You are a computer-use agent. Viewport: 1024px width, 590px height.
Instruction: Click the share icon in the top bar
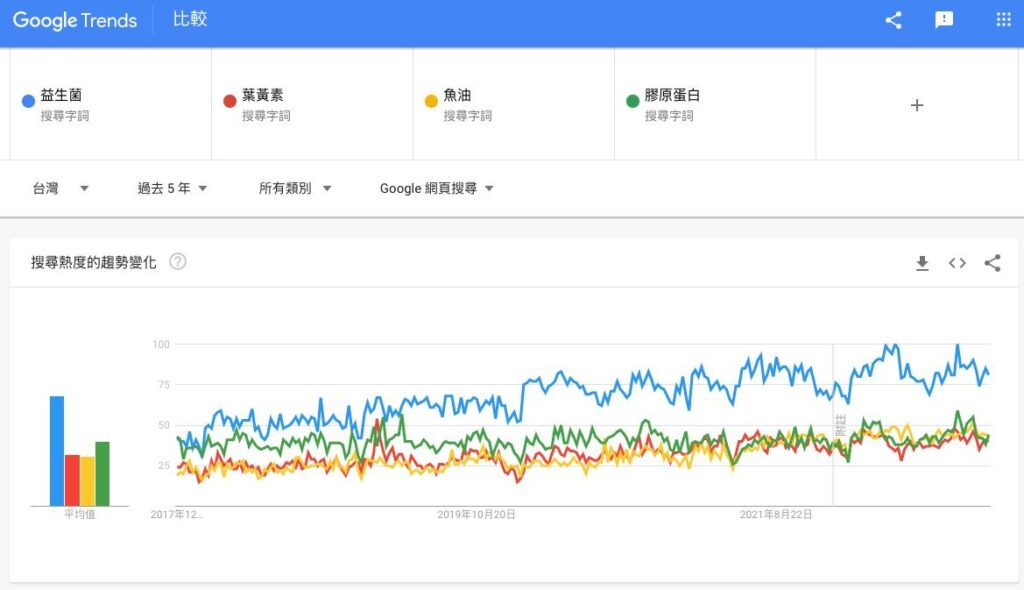893,19
